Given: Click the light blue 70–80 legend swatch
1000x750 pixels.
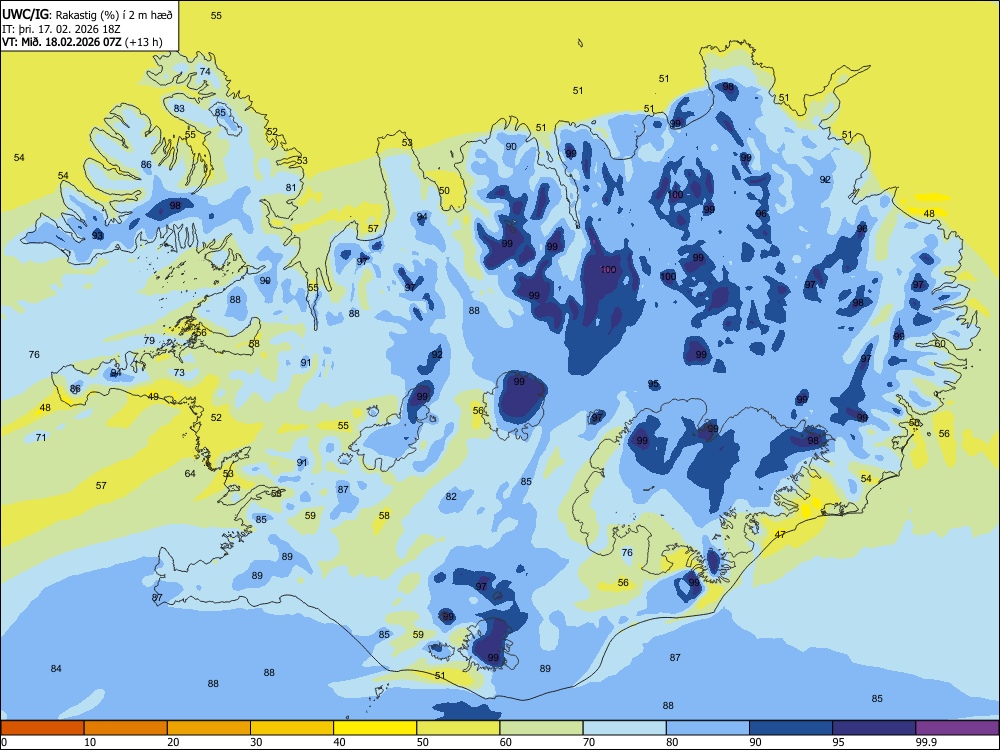Looking at the screenshot, I should (x=624, y=728).
